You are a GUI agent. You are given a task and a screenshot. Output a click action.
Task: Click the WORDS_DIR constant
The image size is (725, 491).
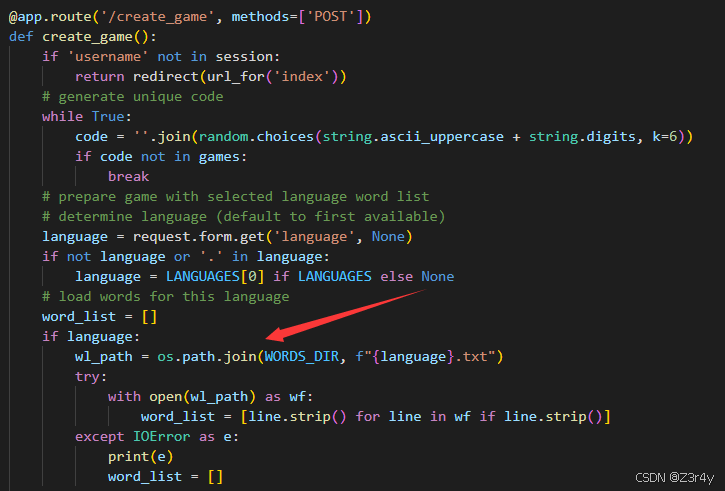(301, 356)
